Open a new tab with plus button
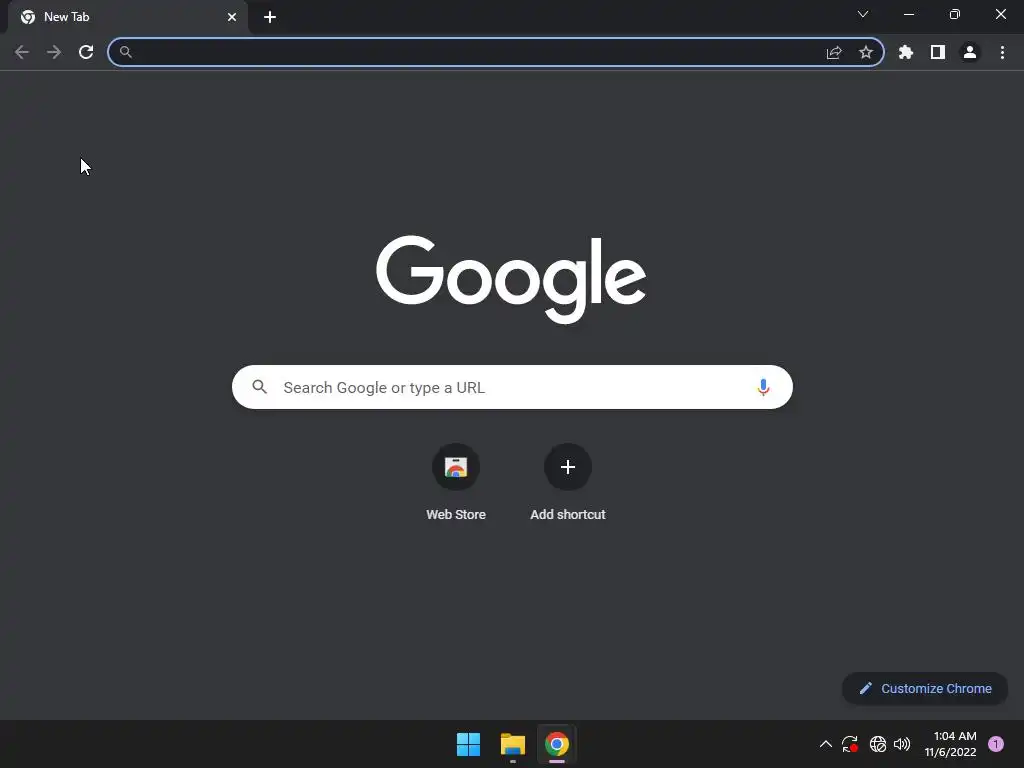 pos(270,17)
